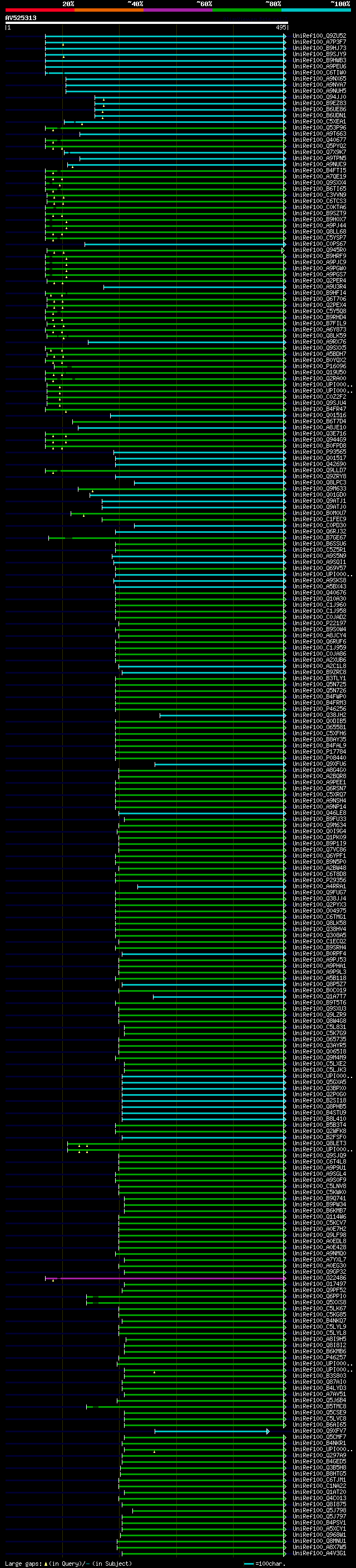356x1568 pixels.
Task: Click the orange ~40% identity legend bar
Action: pyautogui.click(x=109, y=10)
